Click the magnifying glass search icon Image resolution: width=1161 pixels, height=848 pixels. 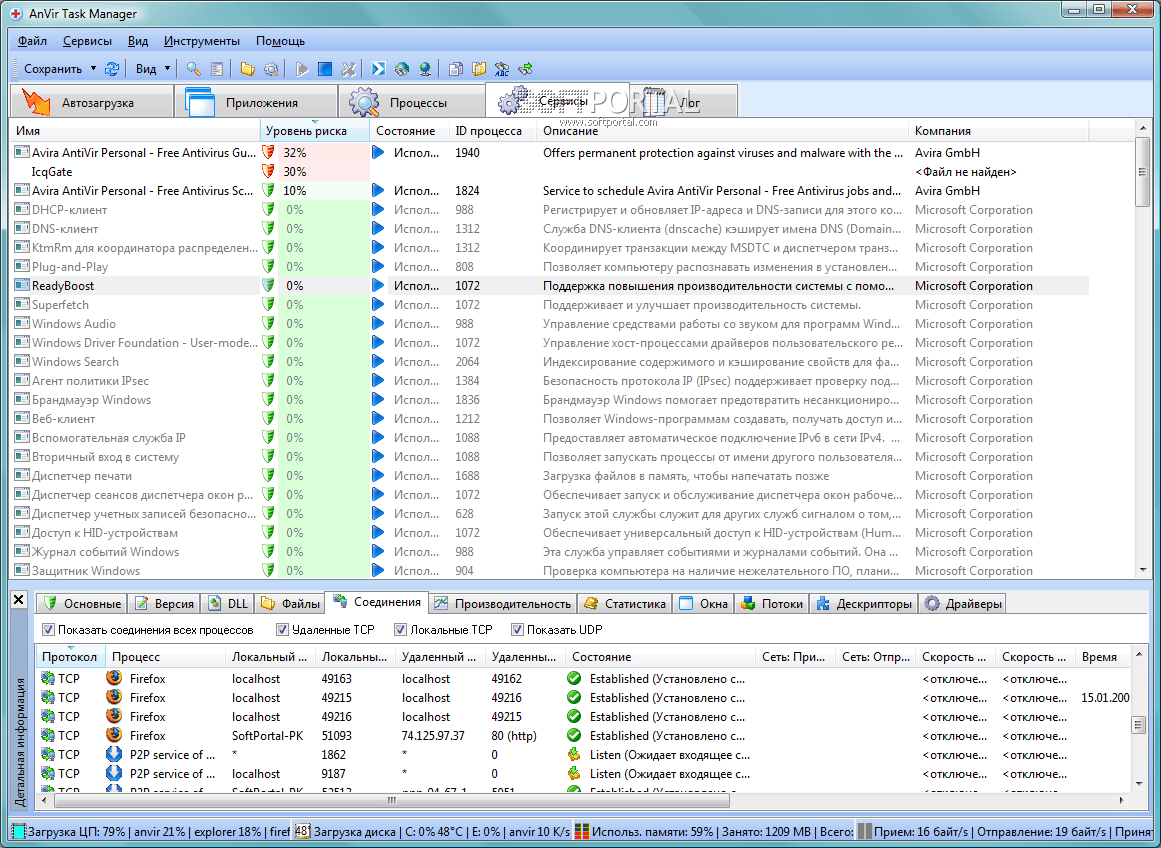[194, 69]
